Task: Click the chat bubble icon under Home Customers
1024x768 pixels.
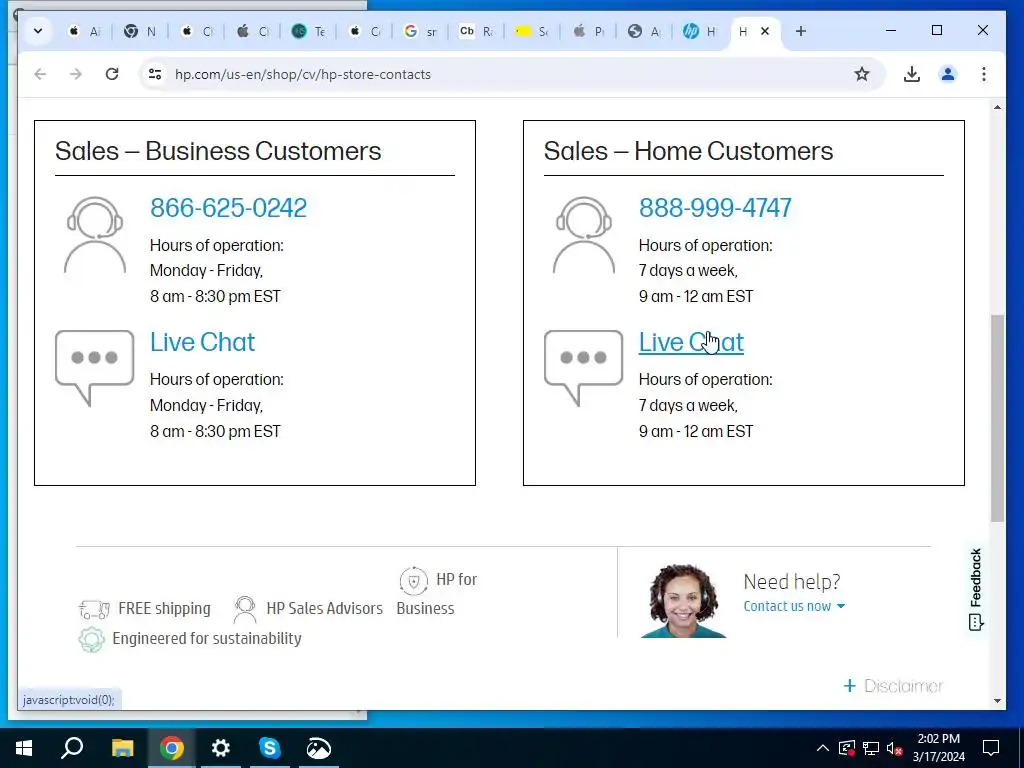Action: [583, 368]
